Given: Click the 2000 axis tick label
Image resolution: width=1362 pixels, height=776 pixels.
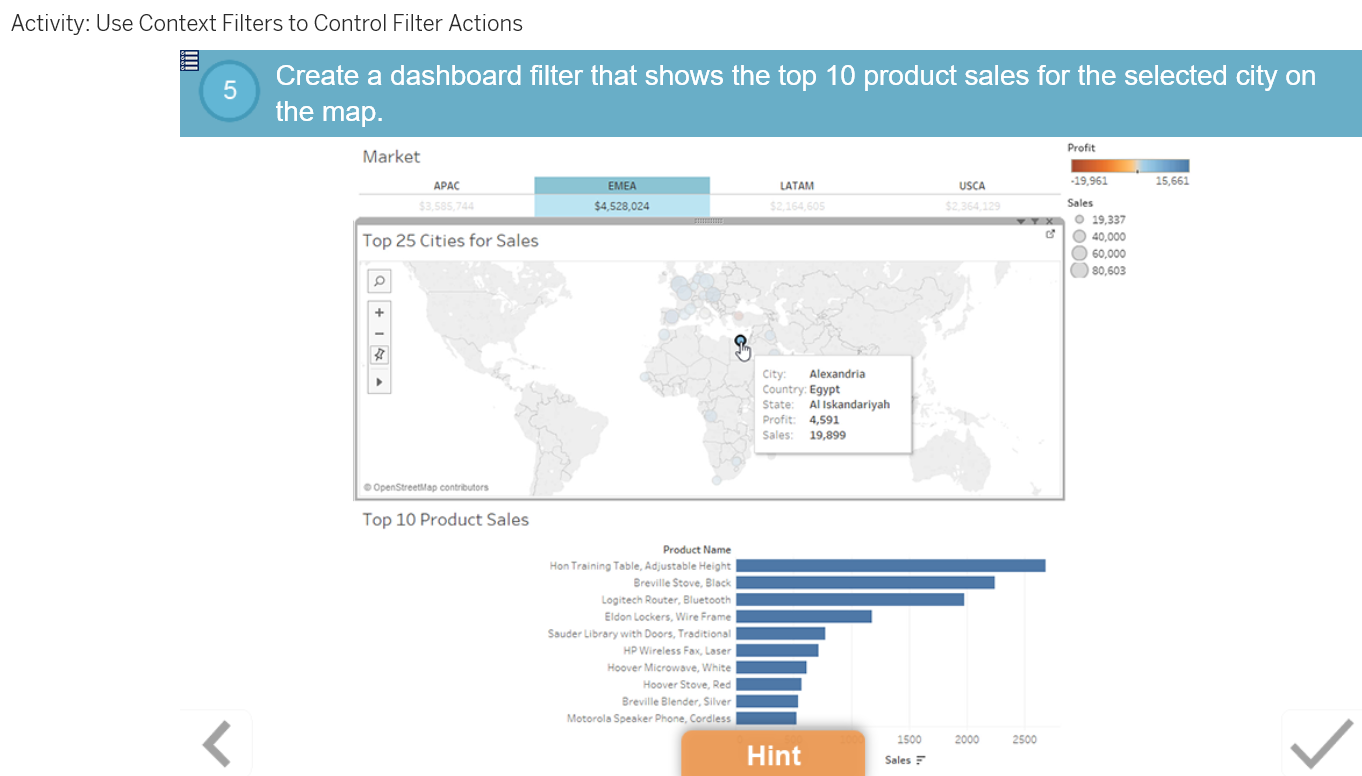Looking at the screenshot, I should pyautogui.click(x=967, y=741).
